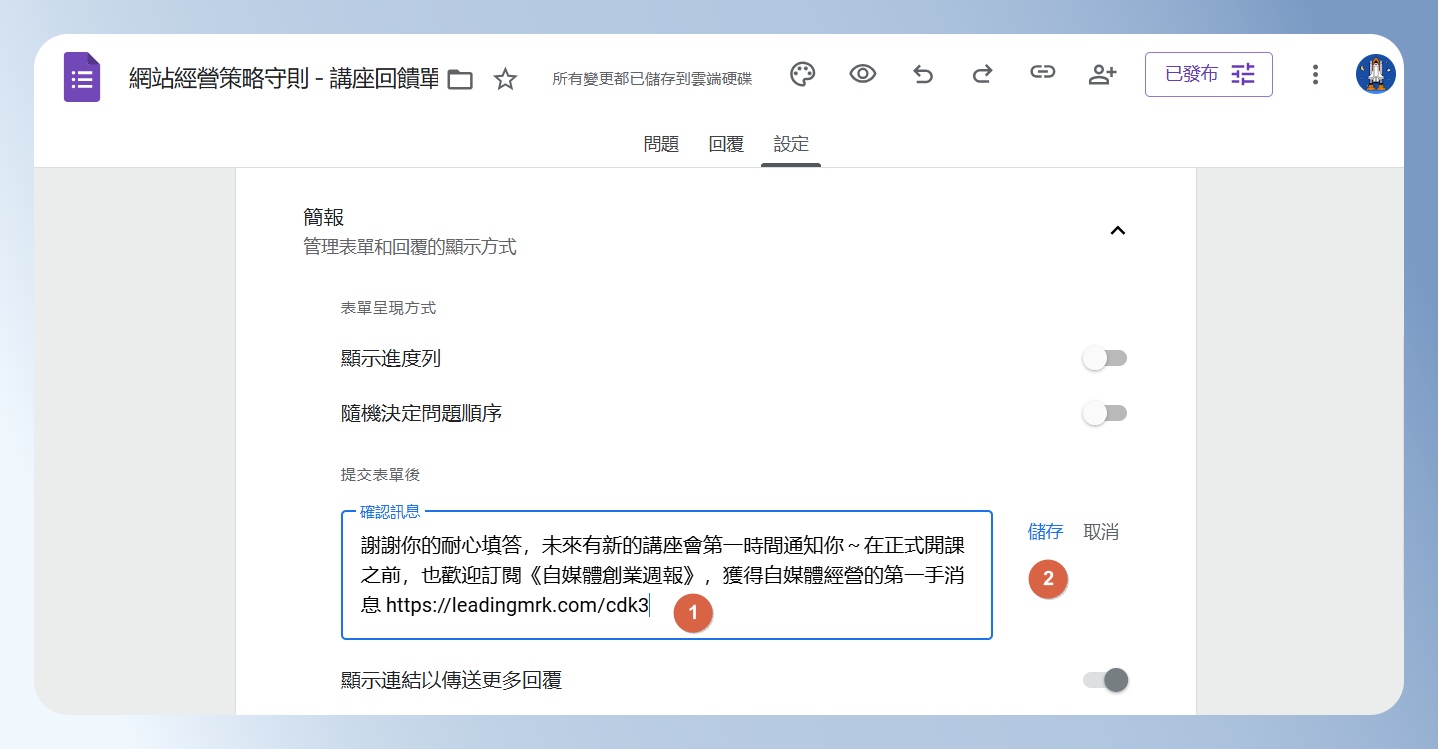Screen dimensions: 1438x749
Task: Disable 顯示連結以傳送更多回覆 toggle
Action: (x=1105, y=680)
